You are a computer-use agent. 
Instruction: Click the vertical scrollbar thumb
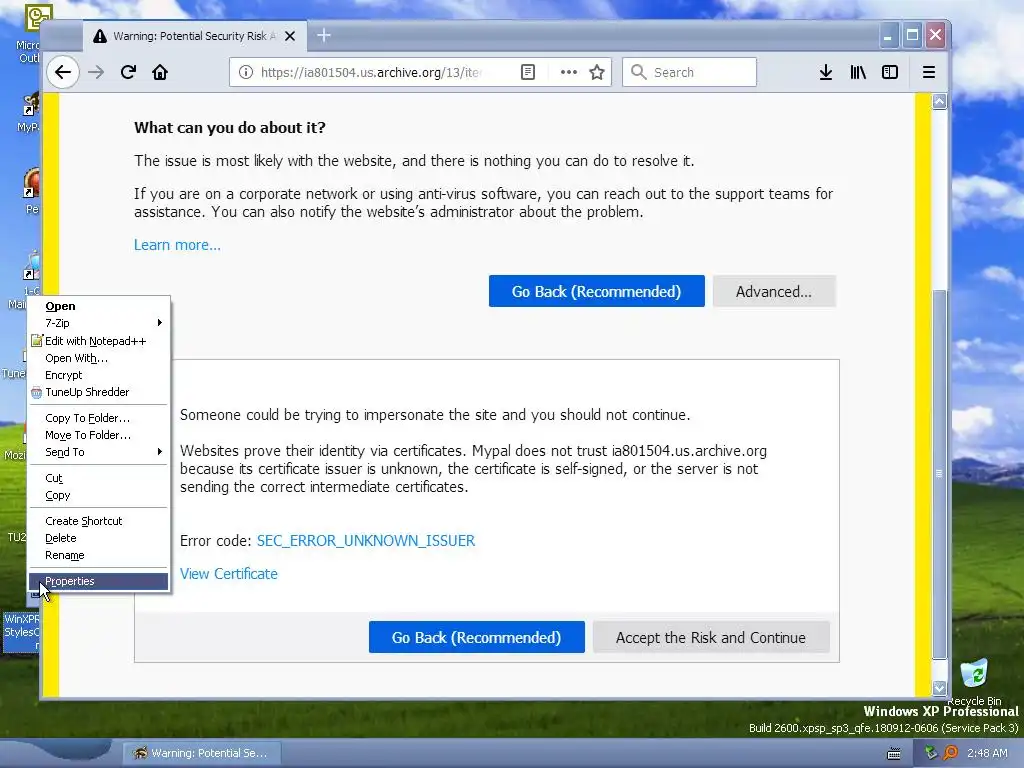[939, 473]
